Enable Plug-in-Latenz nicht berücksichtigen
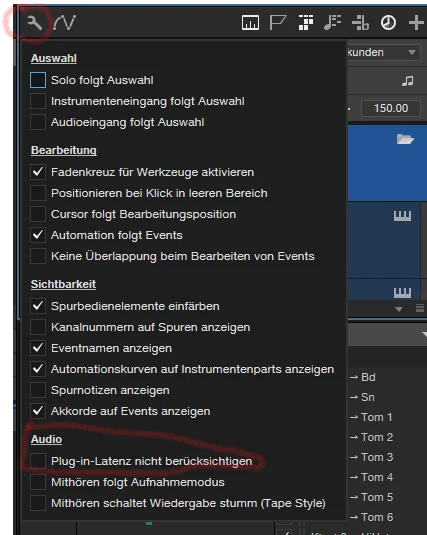 pyautogui.click(x=38, y=461)
